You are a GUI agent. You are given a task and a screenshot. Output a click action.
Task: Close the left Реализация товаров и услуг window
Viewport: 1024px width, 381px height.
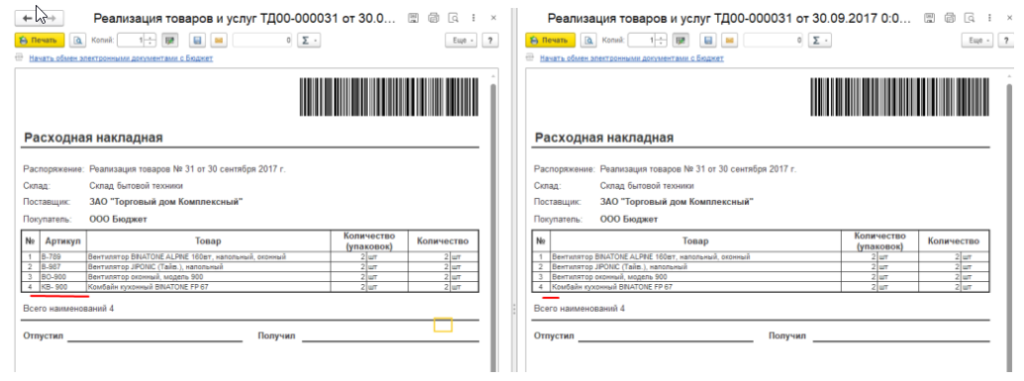[493, 18]
